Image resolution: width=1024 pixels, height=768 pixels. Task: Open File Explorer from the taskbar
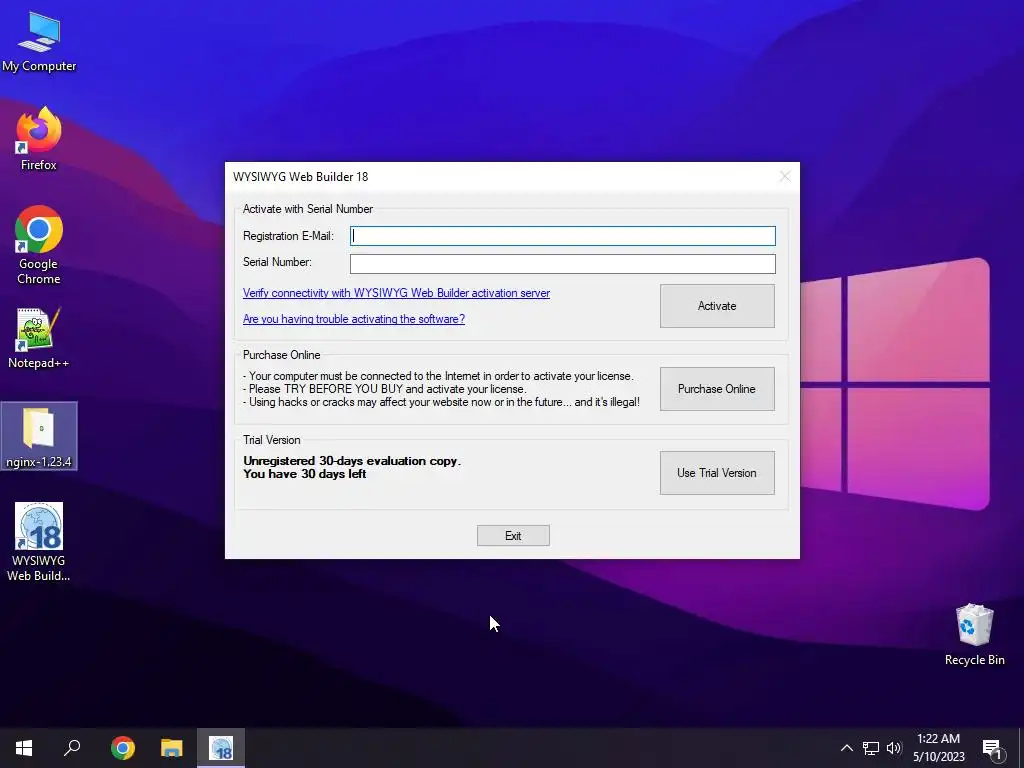(172, 748)
